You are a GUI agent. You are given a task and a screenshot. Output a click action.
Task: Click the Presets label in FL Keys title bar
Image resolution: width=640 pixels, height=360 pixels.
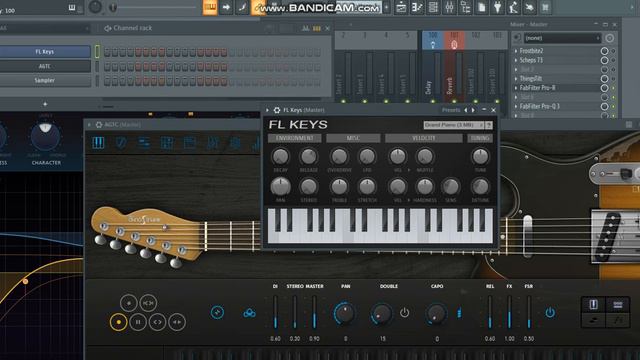point(451,110)
